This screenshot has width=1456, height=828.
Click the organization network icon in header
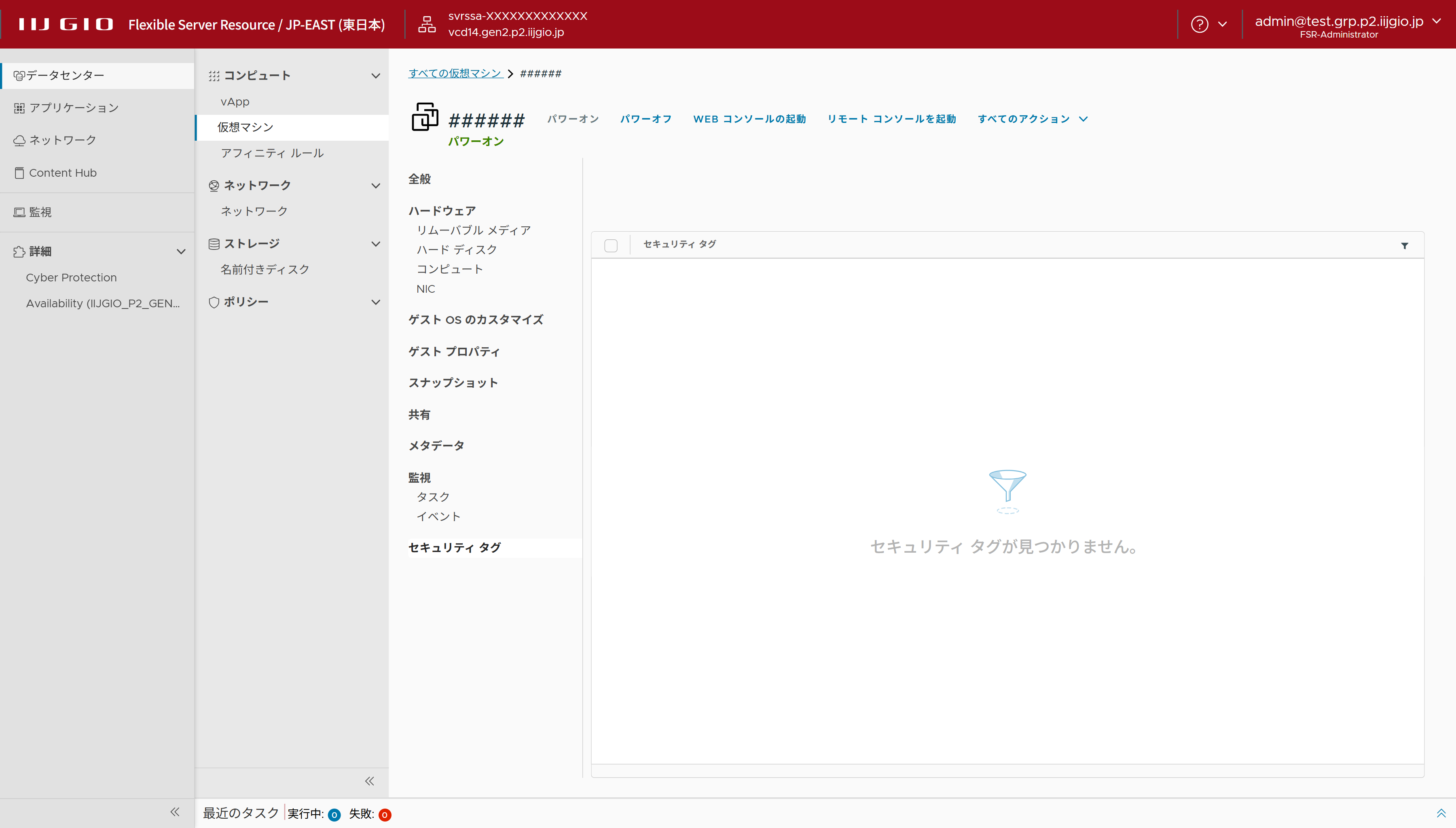pos(427,24)
